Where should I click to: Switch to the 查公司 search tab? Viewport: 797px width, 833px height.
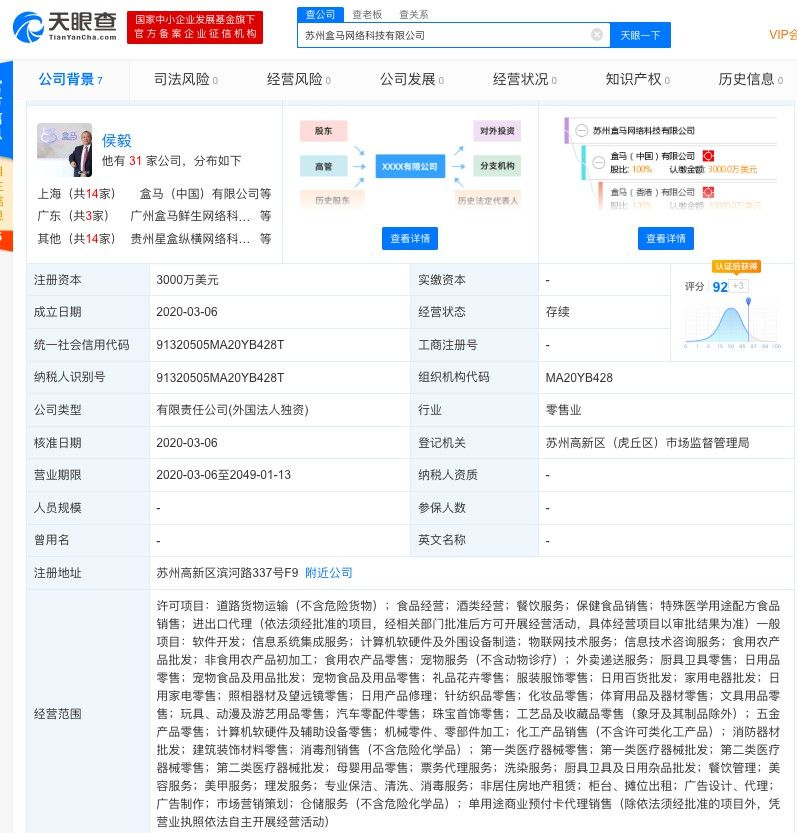tap(320, 14)
